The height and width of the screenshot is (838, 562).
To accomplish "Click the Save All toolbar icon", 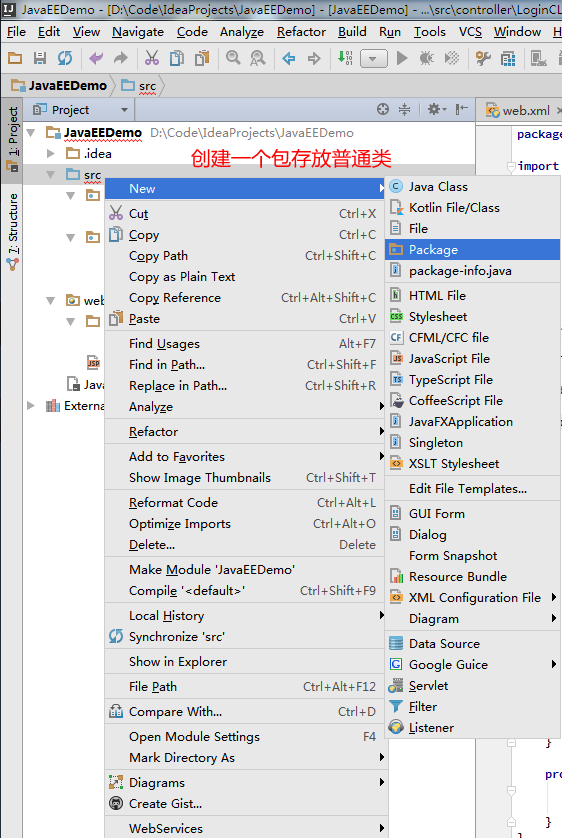I will (40, 58).
